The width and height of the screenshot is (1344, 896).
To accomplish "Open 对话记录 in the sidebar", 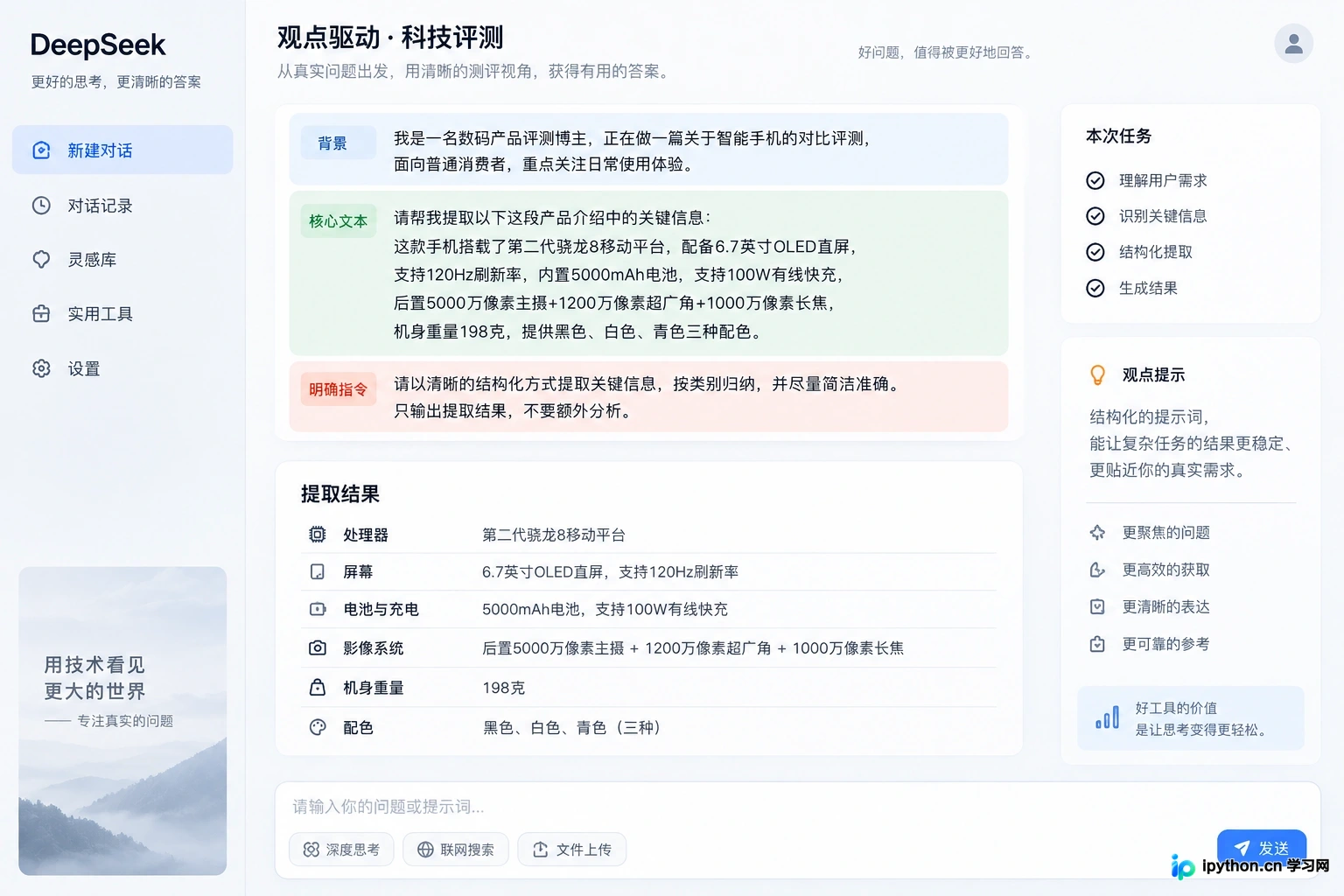I will coord(122,206).
